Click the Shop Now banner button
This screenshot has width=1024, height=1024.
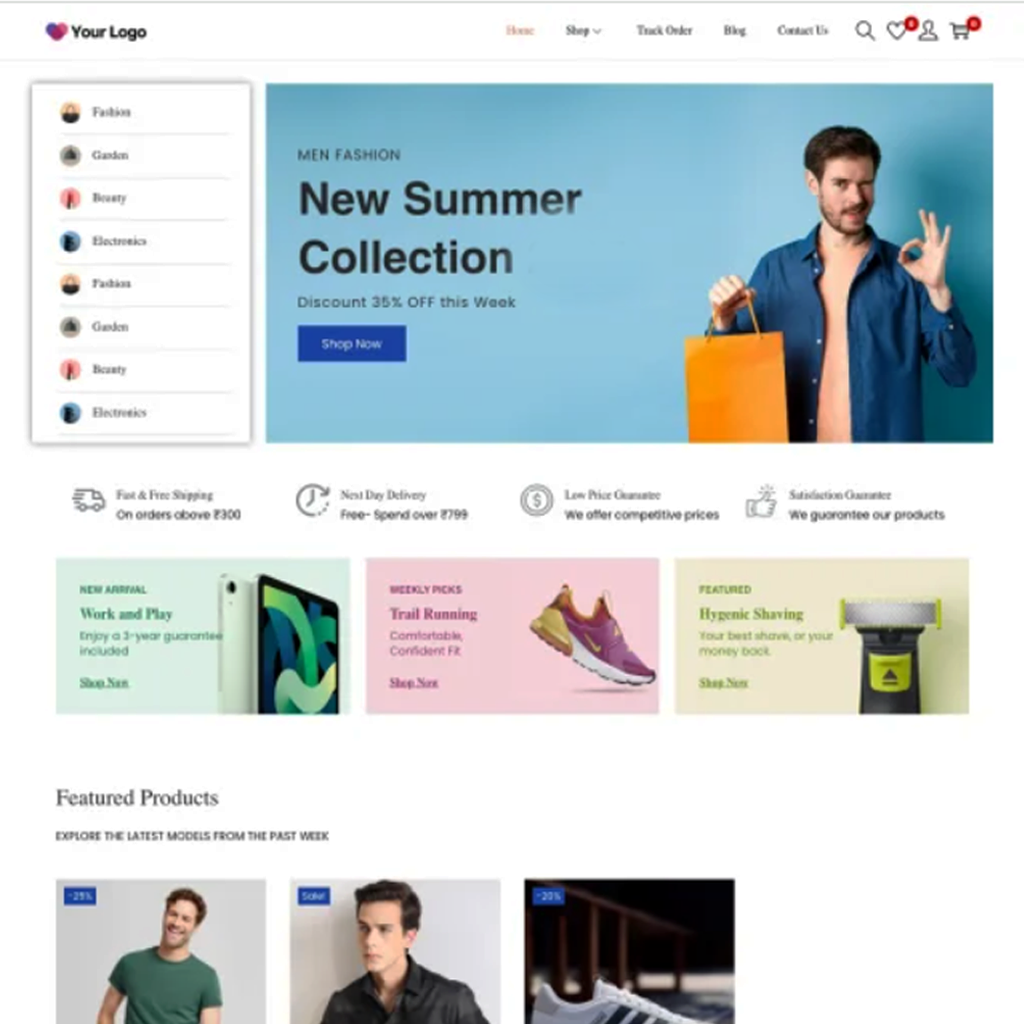[x=351, y=344]
